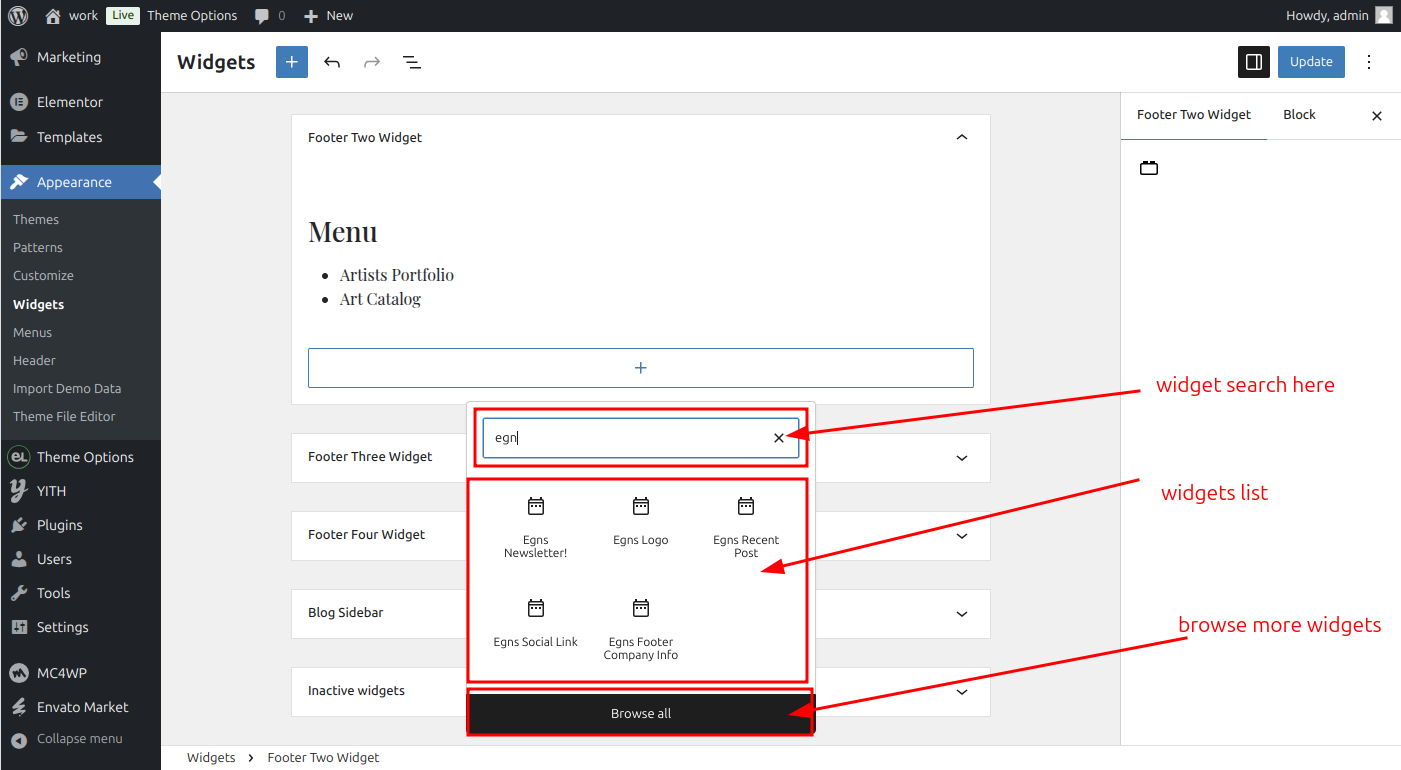Click the widget area icon in sidebar
1401x770 pixels.
click(1149, 168)
